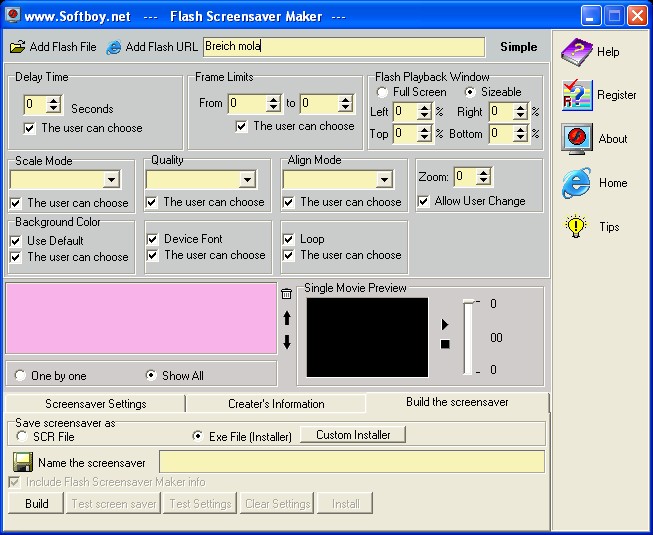Adjust Frame Limits to spinner
This screenshot has height=535, width=653.
point(345,103)
